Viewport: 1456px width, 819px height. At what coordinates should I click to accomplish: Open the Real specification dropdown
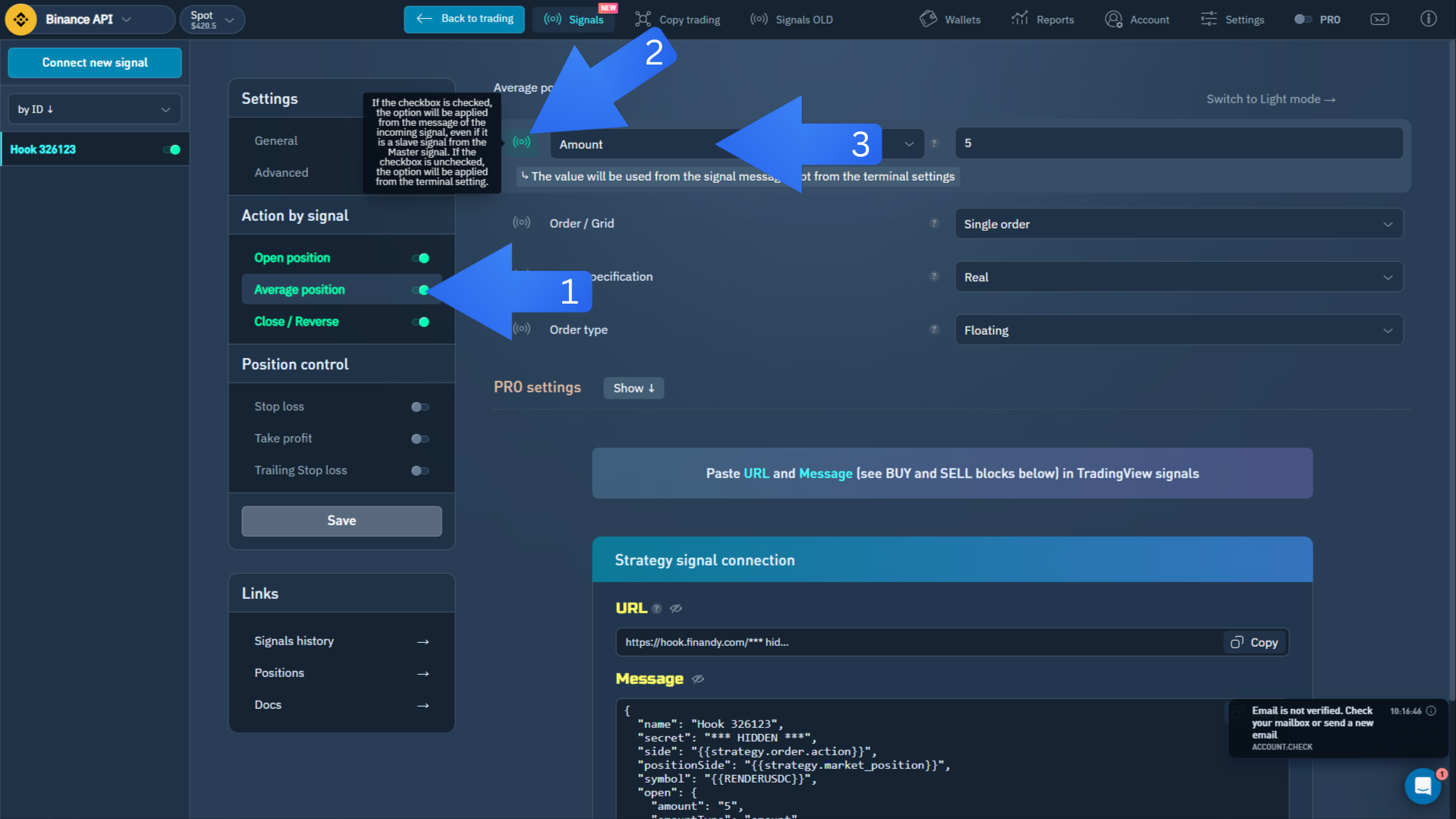point(1178,277)
